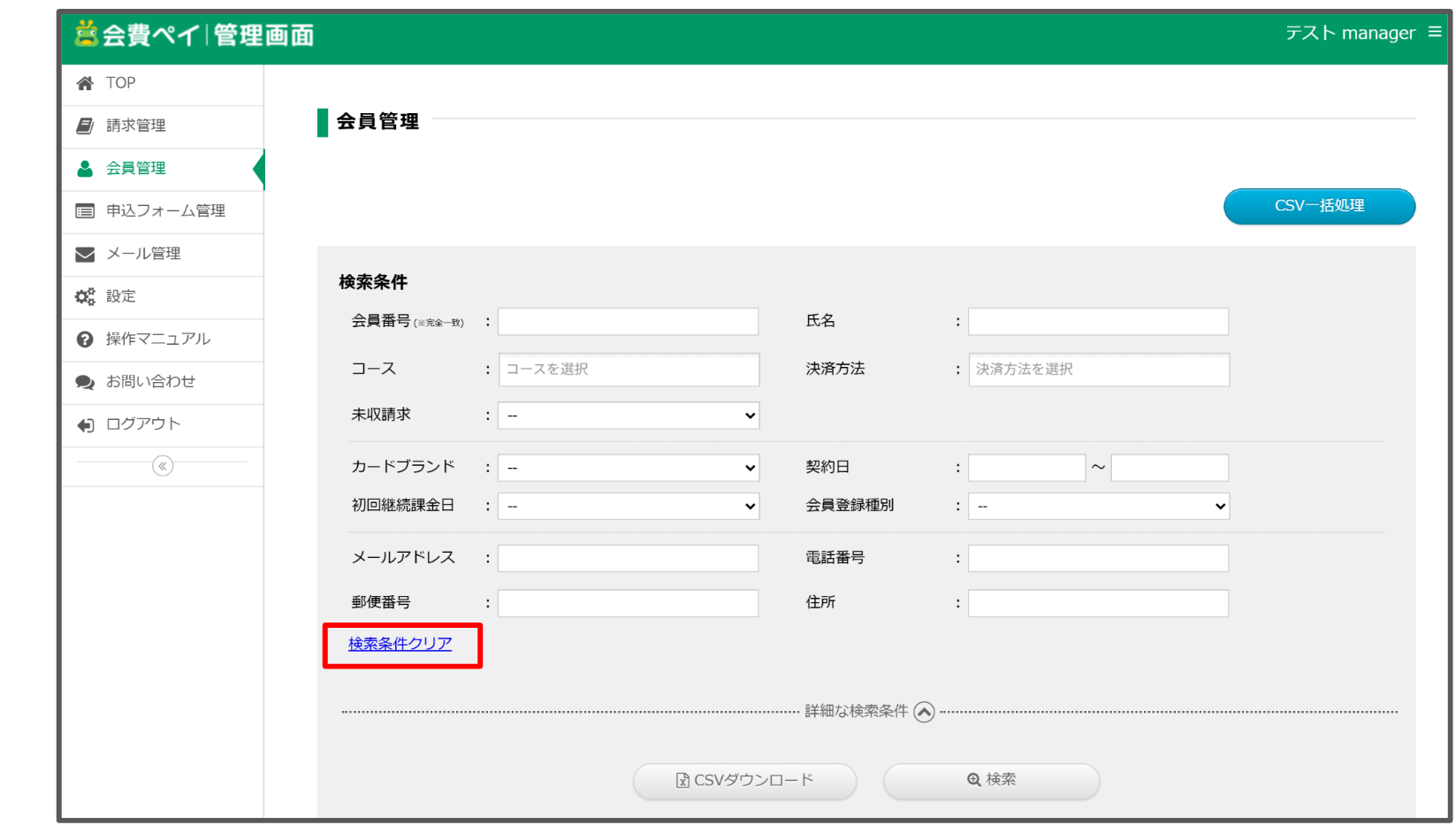Image resolution: width=1456 pixels, height=825 pixels.
Task: Click the CSV一括処理 button
Action: click(x=1319, y=206)
